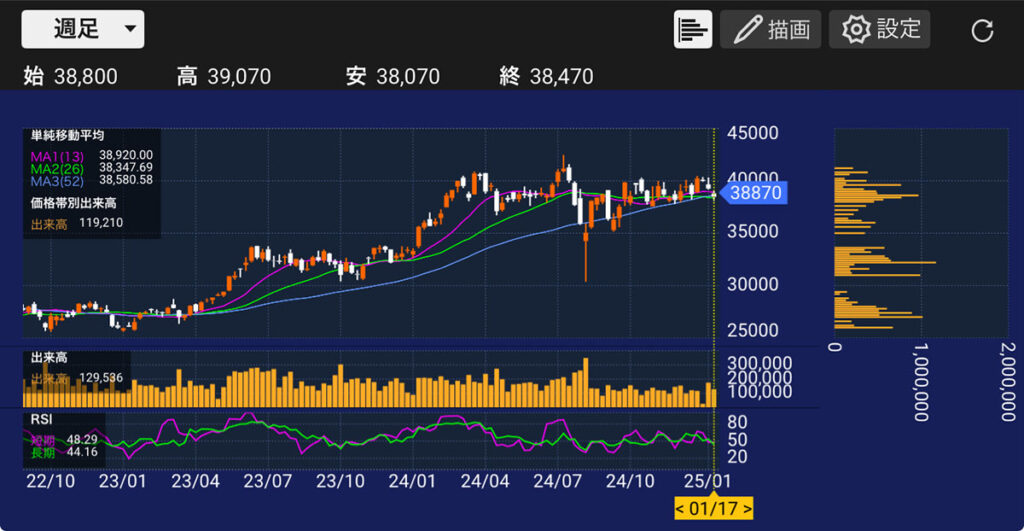The height and width of the screenshot is (531, 1024).
Task: Click the 出来高 volume panel title
Action: point(49,357)
